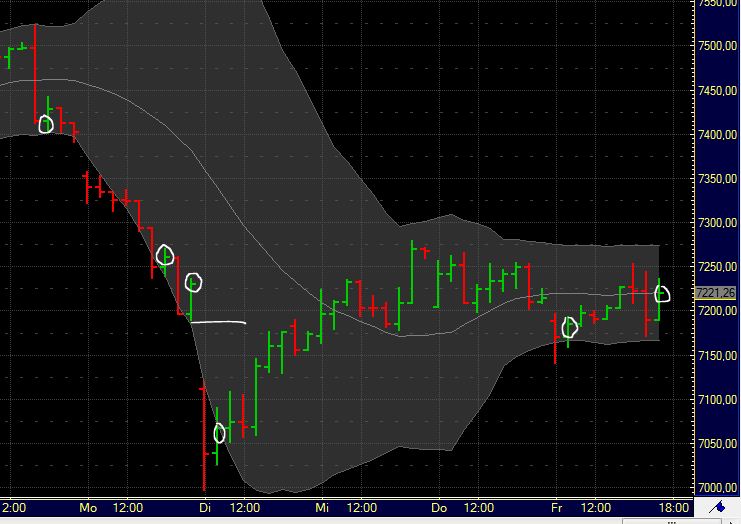Click the 12:00 label right after Mo
The height and width of the screenshot is (524, 741).
pyautogui.click(x=128, y=508)
